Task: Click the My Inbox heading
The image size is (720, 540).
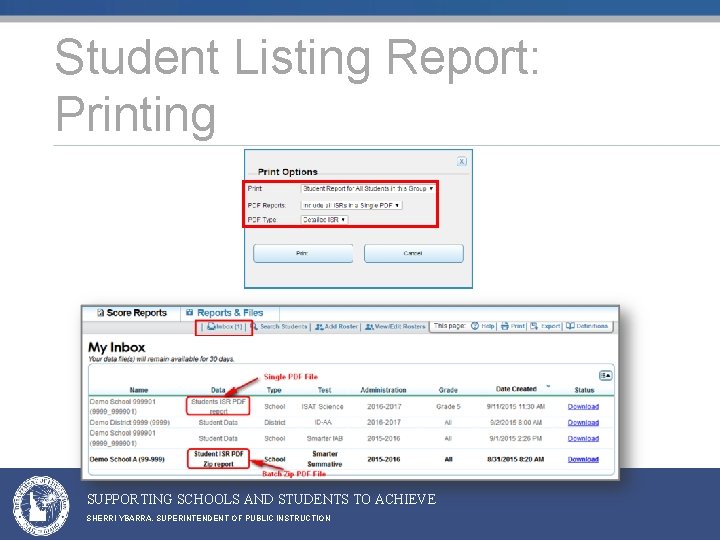Action: (117, 347)
